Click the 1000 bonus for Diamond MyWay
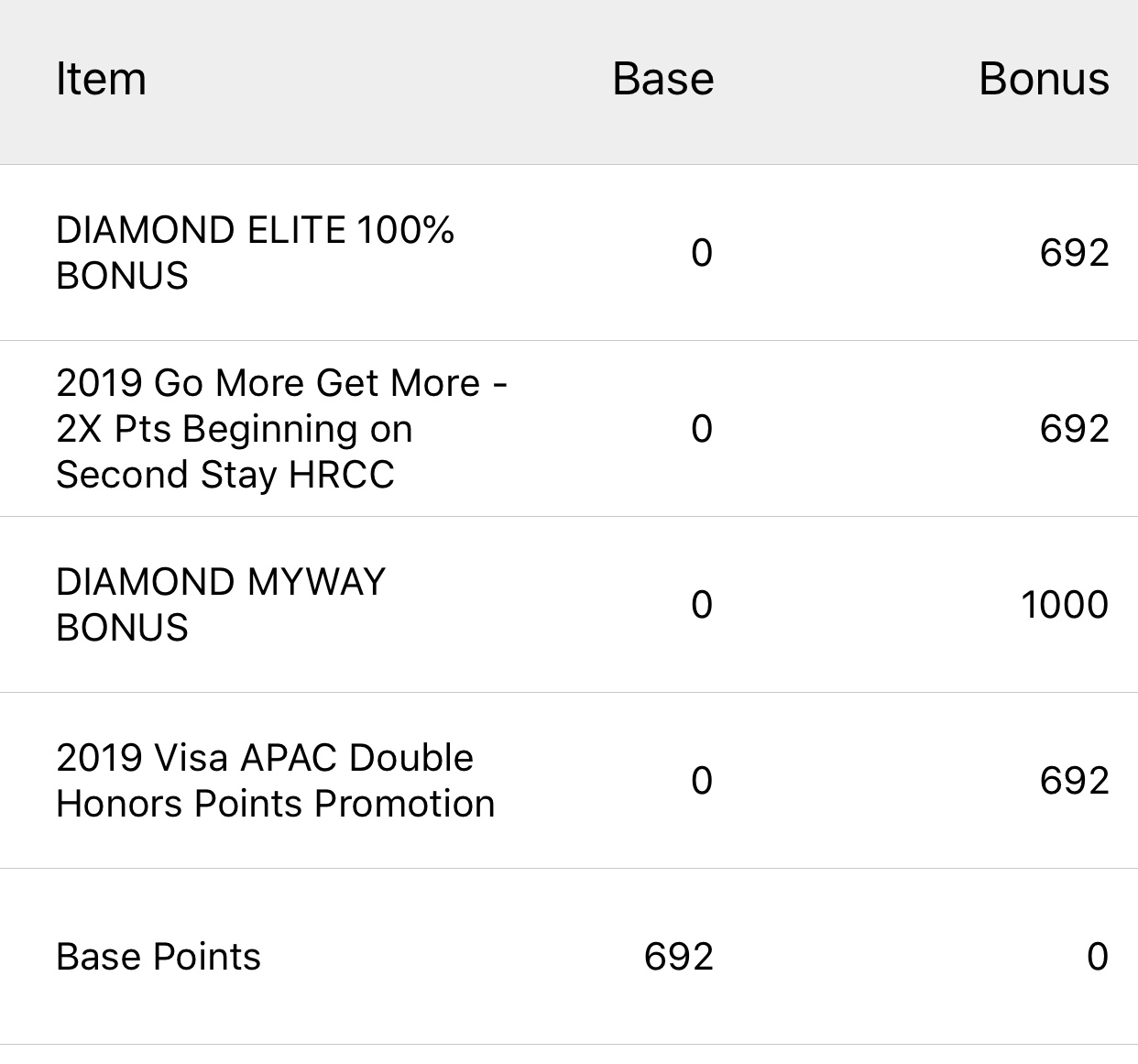Viewport: 1138px width, 1064px height. click(1065, 605)
